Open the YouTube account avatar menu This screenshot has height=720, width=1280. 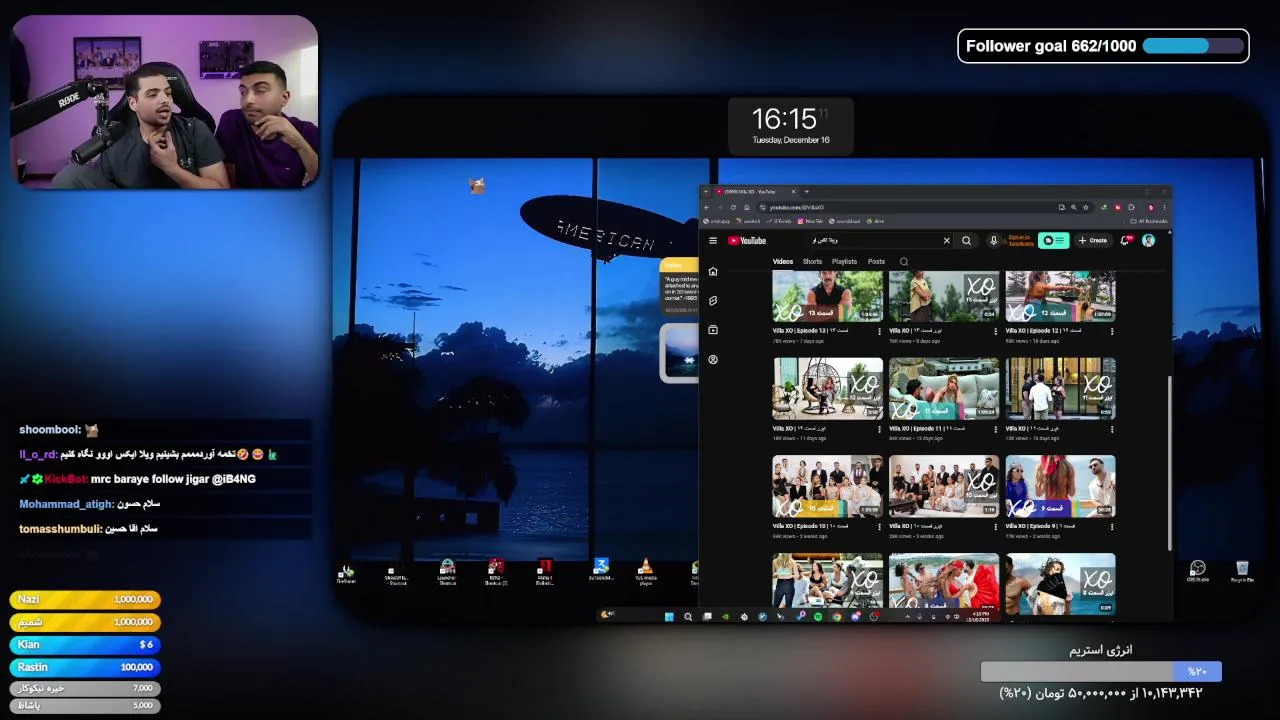tap(1148, 240)
